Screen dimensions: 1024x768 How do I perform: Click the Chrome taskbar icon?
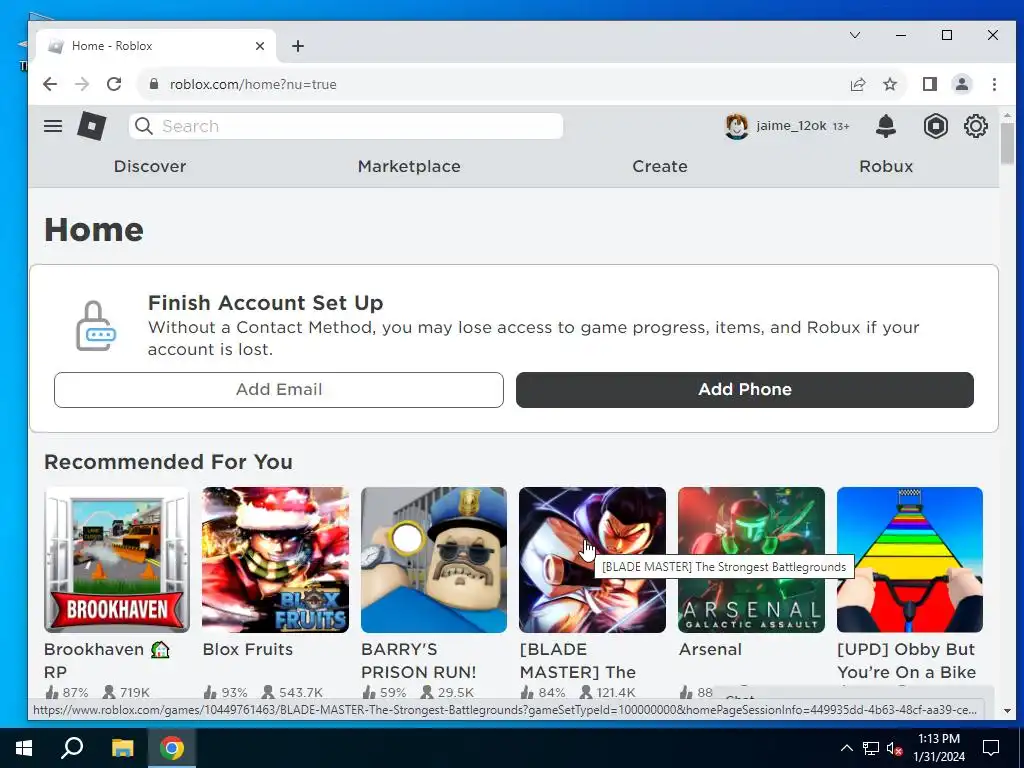coord(172,748)
